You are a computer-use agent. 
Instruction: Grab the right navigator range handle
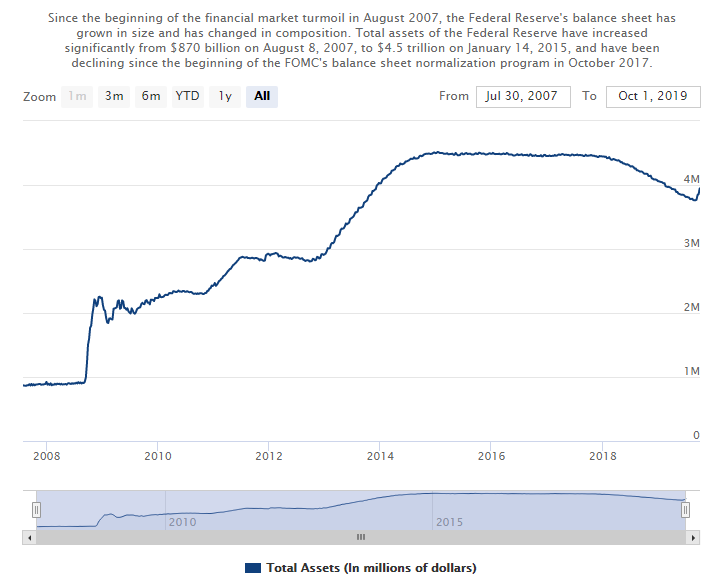click(x=685, y=510)
